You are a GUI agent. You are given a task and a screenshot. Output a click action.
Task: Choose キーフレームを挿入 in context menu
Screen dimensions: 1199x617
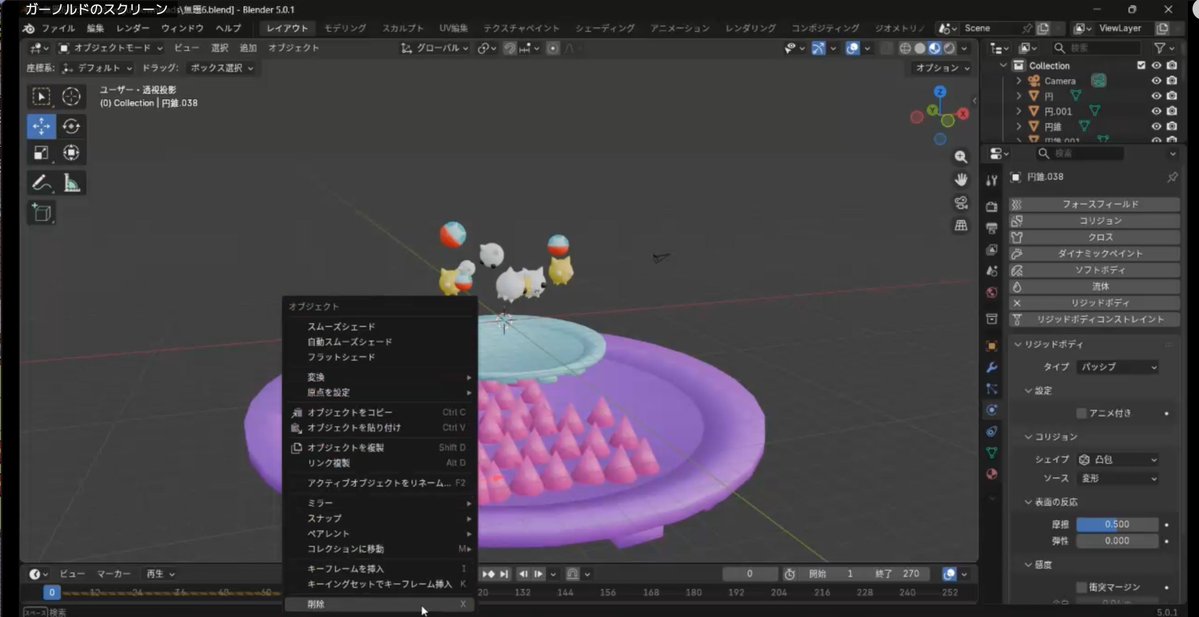click(379, 569)
